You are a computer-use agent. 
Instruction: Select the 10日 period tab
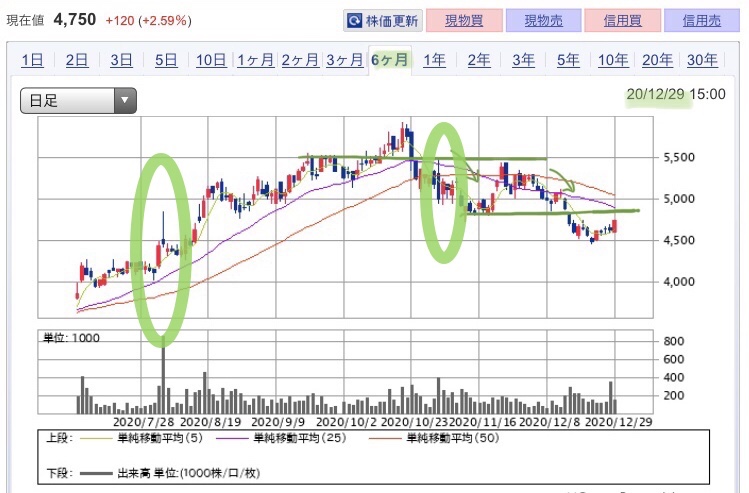(211, 60)
